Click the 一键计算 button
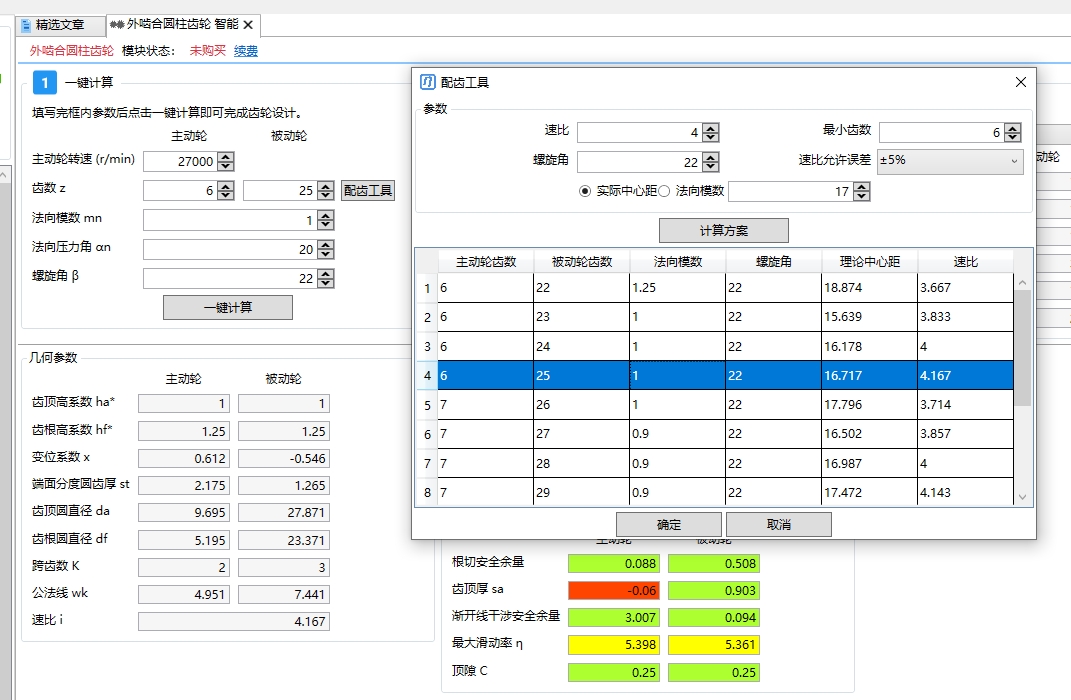1071x700 pixels. coord(227,307)
